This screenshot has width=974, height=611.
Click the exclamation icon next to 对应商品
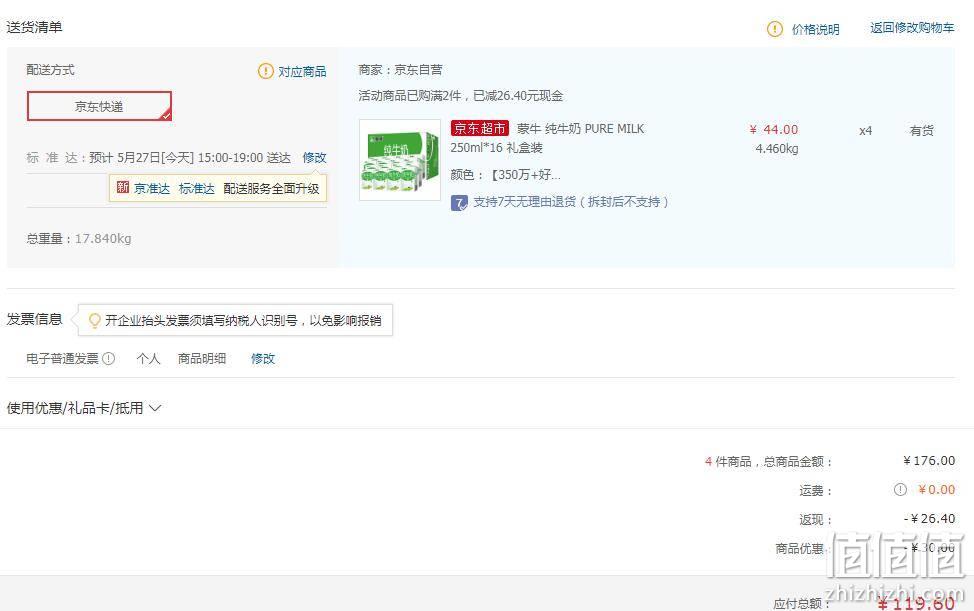(x=265, y=71)
